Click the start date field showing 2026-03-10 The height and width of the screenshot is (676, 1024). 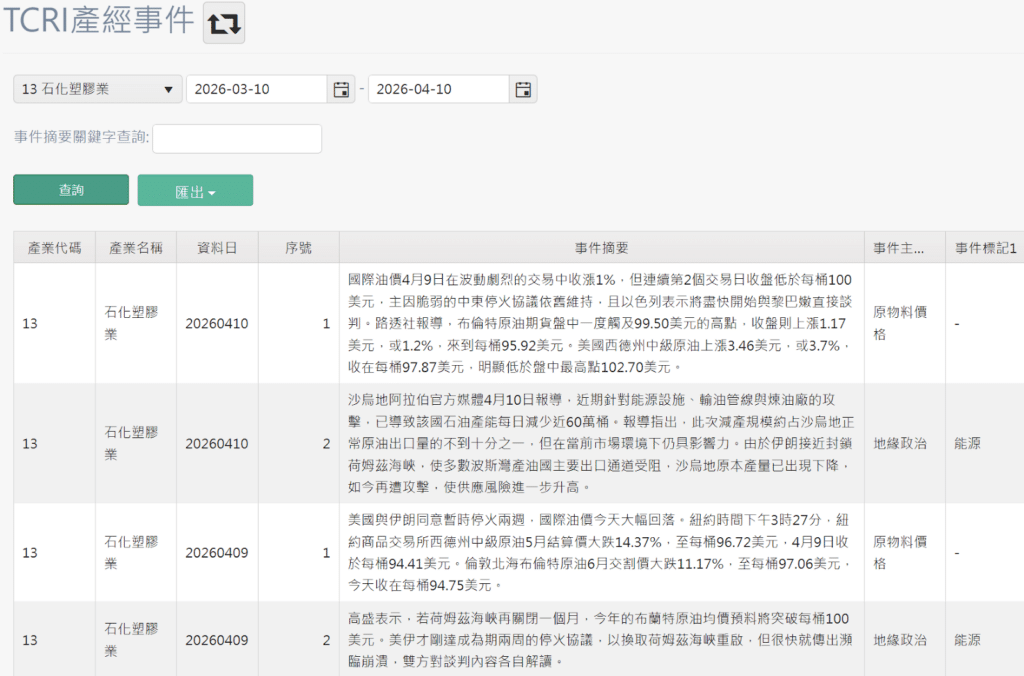257,89
